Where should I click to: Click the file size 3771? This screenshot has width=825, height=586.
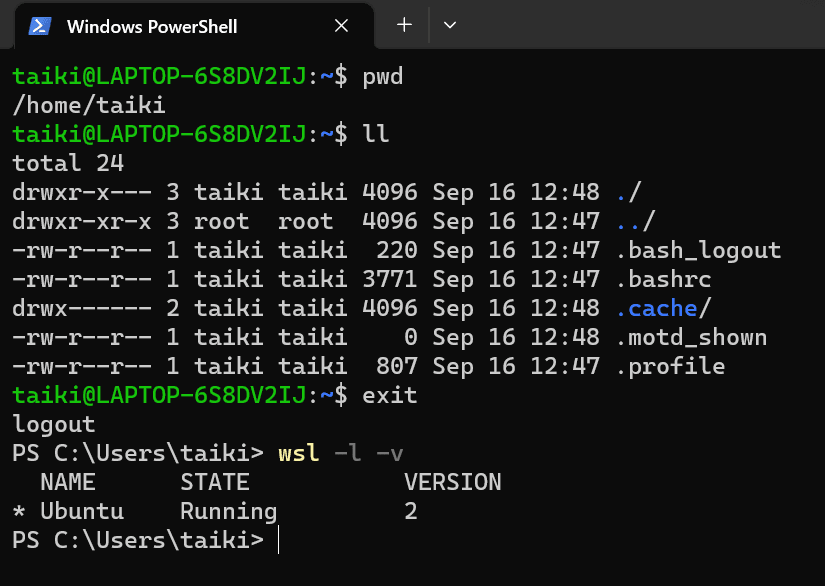pyautogui.click(x=390, y=279)
